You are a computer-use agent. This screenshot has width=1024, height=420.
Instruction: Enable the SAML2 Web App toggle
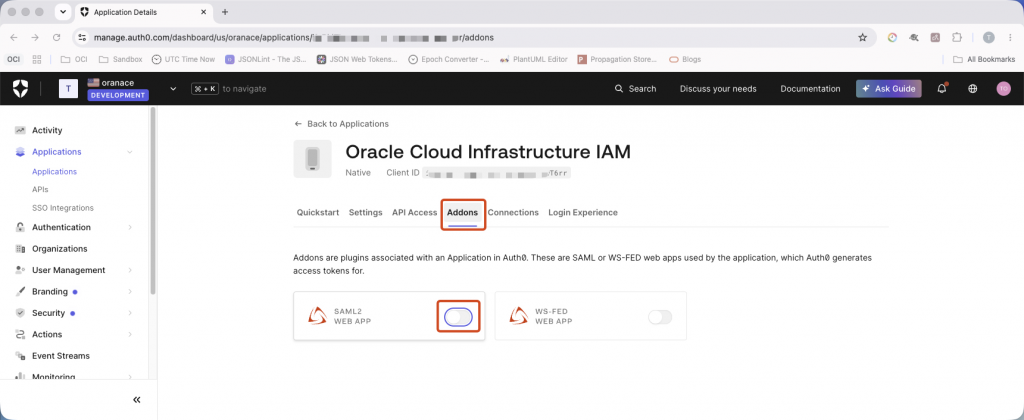457,317
